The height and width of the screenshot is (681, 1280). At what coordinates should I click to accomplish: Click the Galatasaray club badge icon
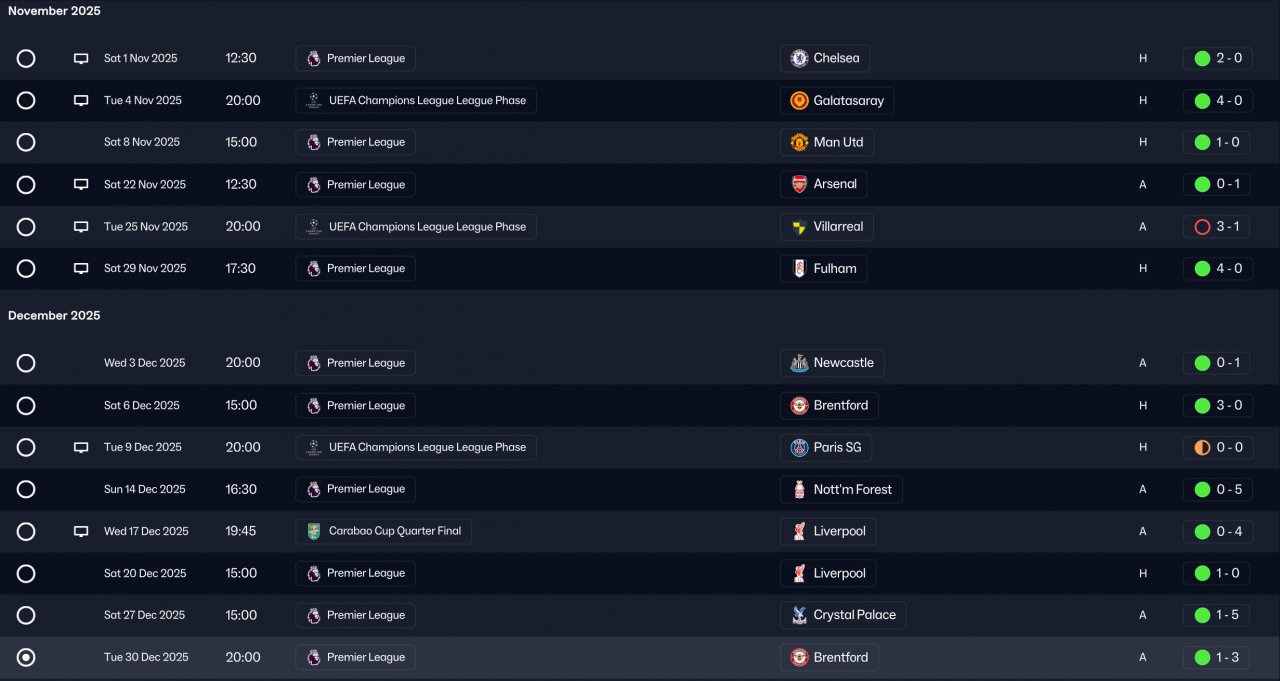click(x=799, y=101)
